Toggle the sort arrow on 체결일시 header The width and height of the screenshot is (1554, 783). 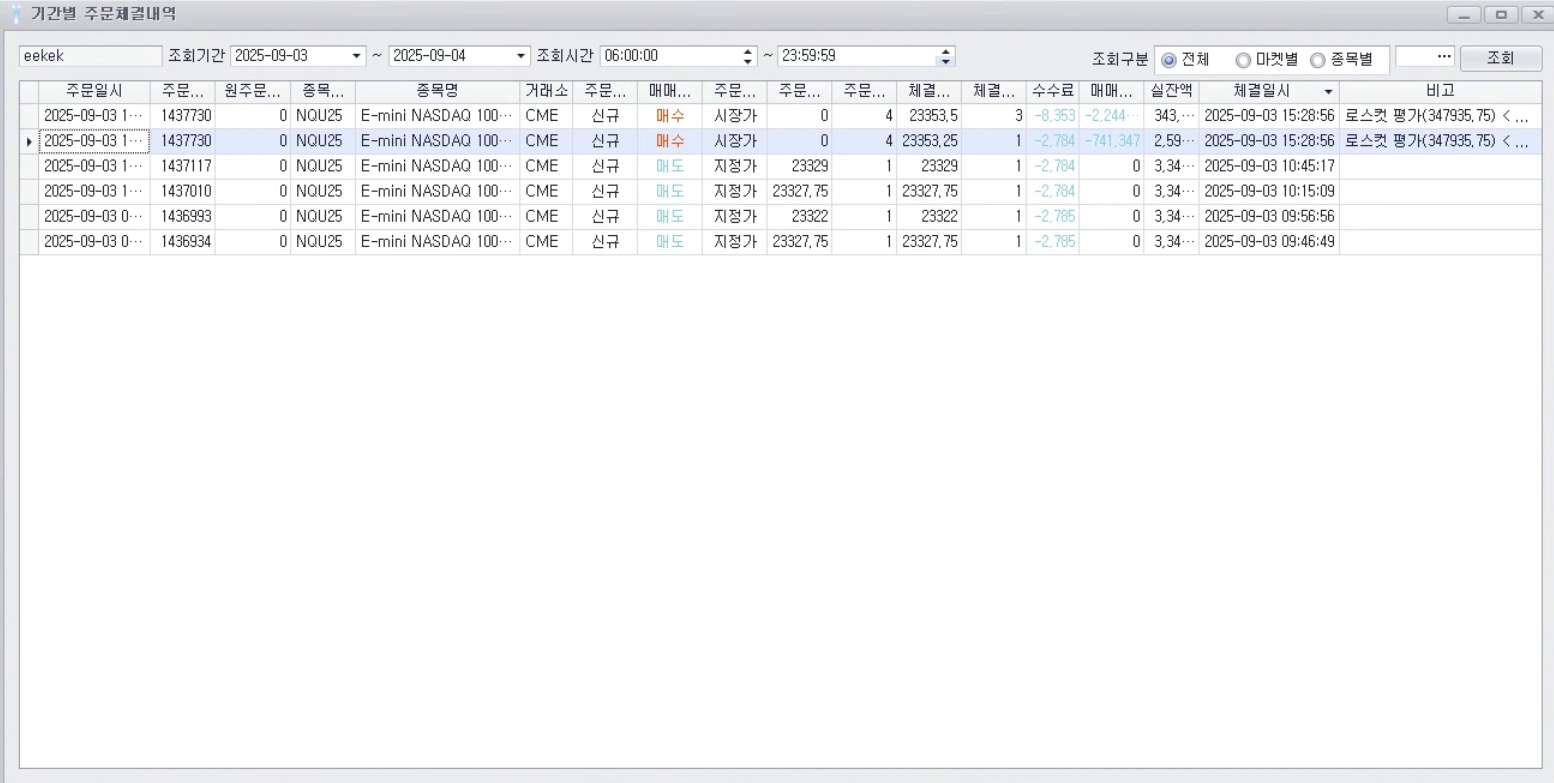(x=1328, y=92)
